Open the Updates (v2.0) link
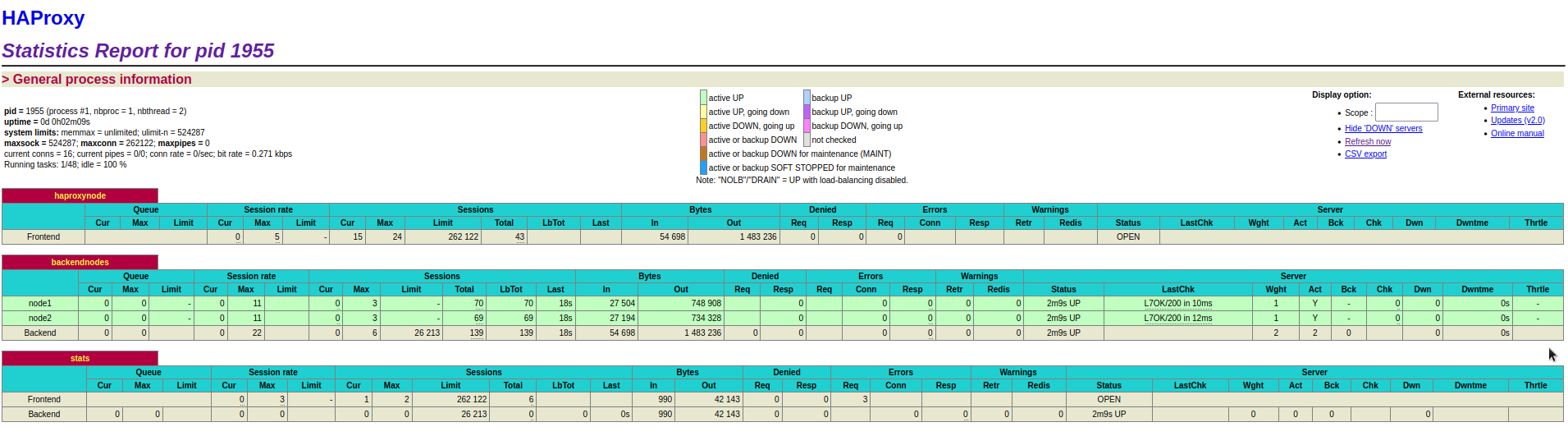 coord(1518,120)
